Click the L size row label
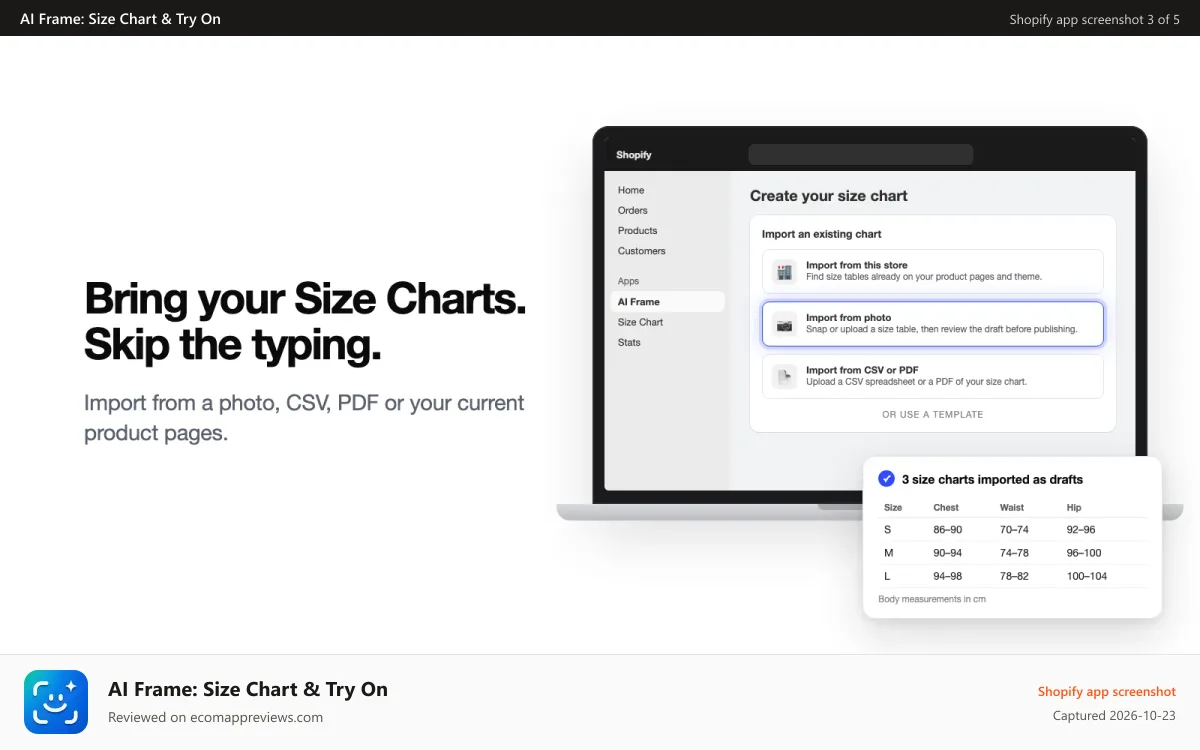Viewport: 1200px width, 750px height. [x=887, y=576]
